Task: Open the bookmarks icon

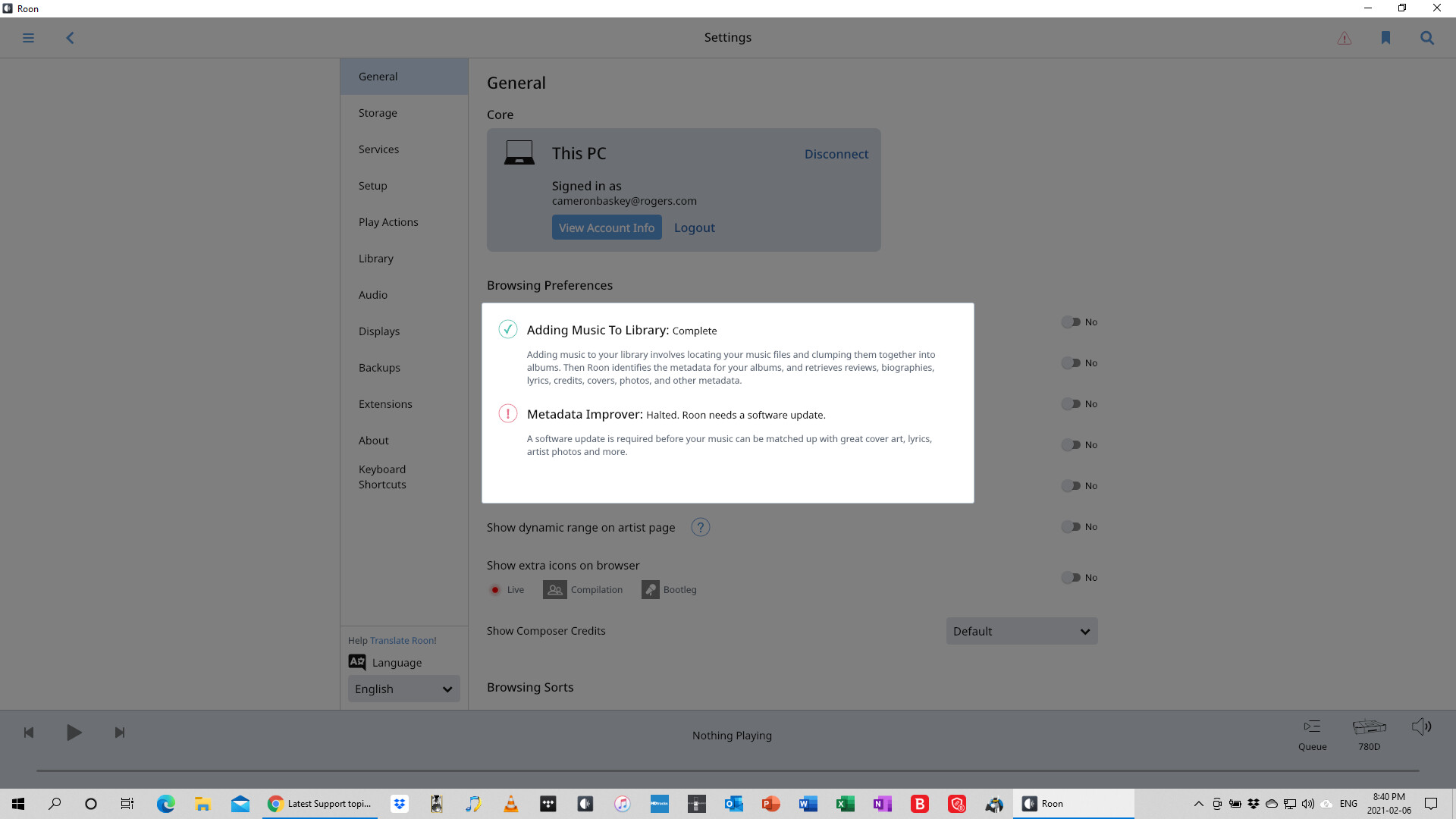Action: tap(1385, 38)
